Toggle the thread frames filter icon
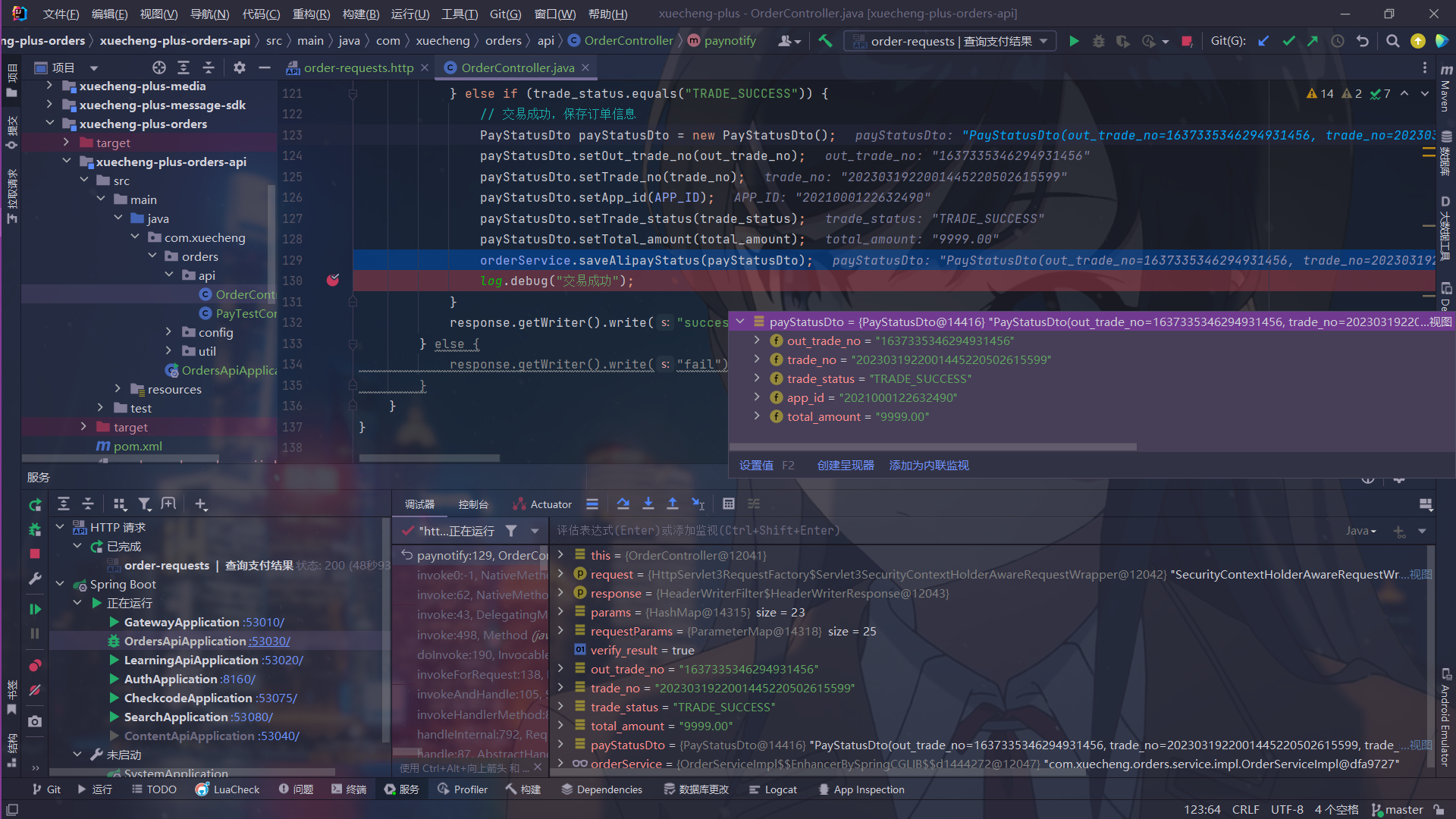This screenshot has height=819, width=1456. (511, 531)
